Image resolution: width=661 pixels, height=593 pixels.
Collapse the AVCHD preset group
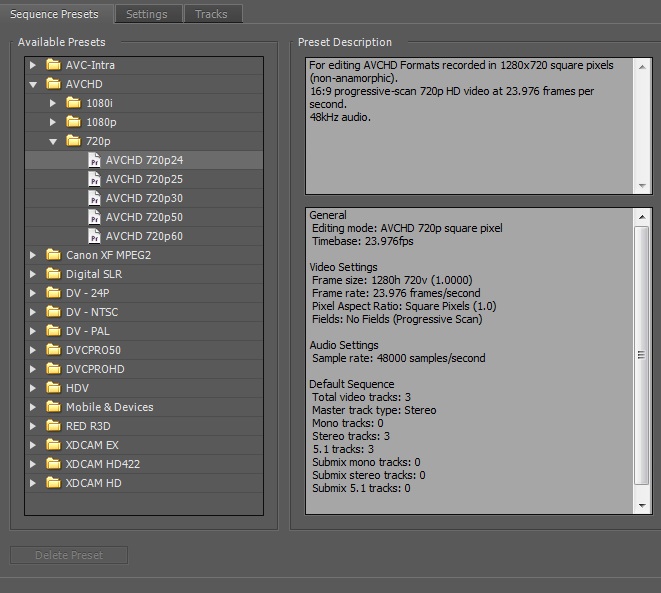point(33,84)
